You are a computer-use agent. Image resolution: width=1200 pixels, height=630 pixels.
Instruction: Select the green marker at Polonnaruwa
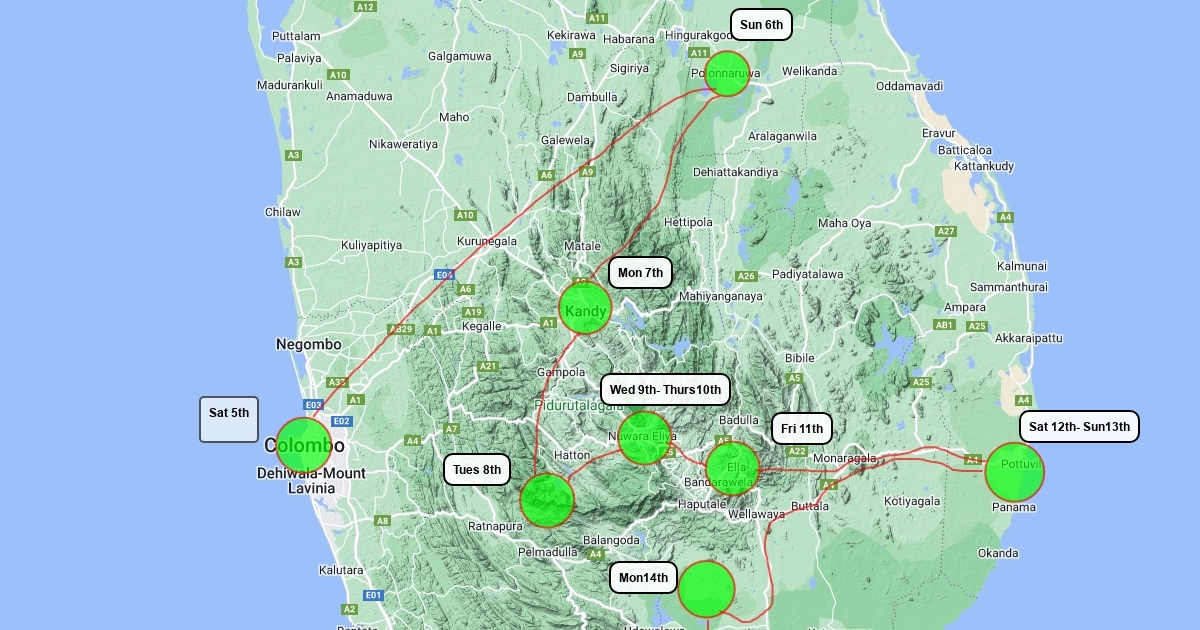tap(727, 74)
